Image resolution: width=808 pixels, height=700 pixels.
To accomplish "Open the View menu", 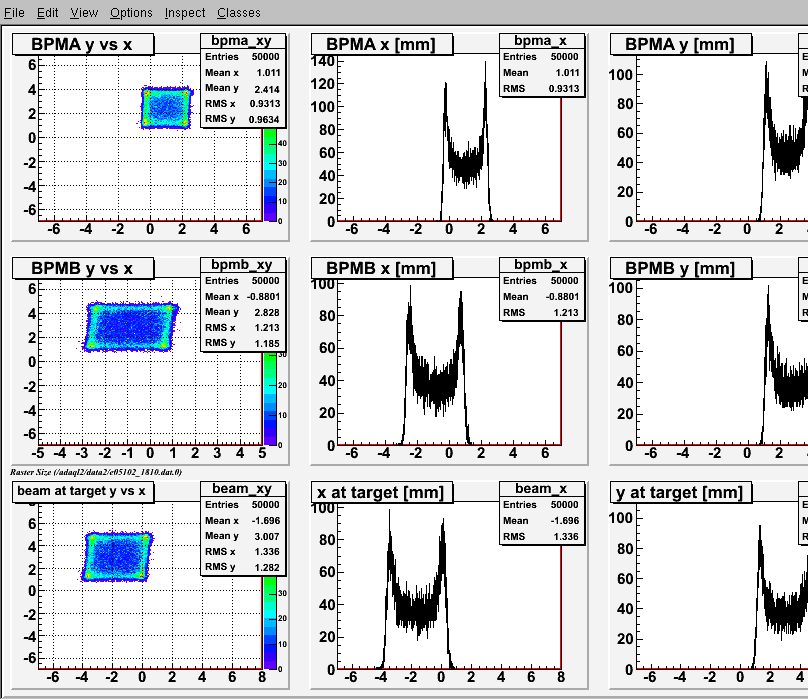I will pos(84,12).
